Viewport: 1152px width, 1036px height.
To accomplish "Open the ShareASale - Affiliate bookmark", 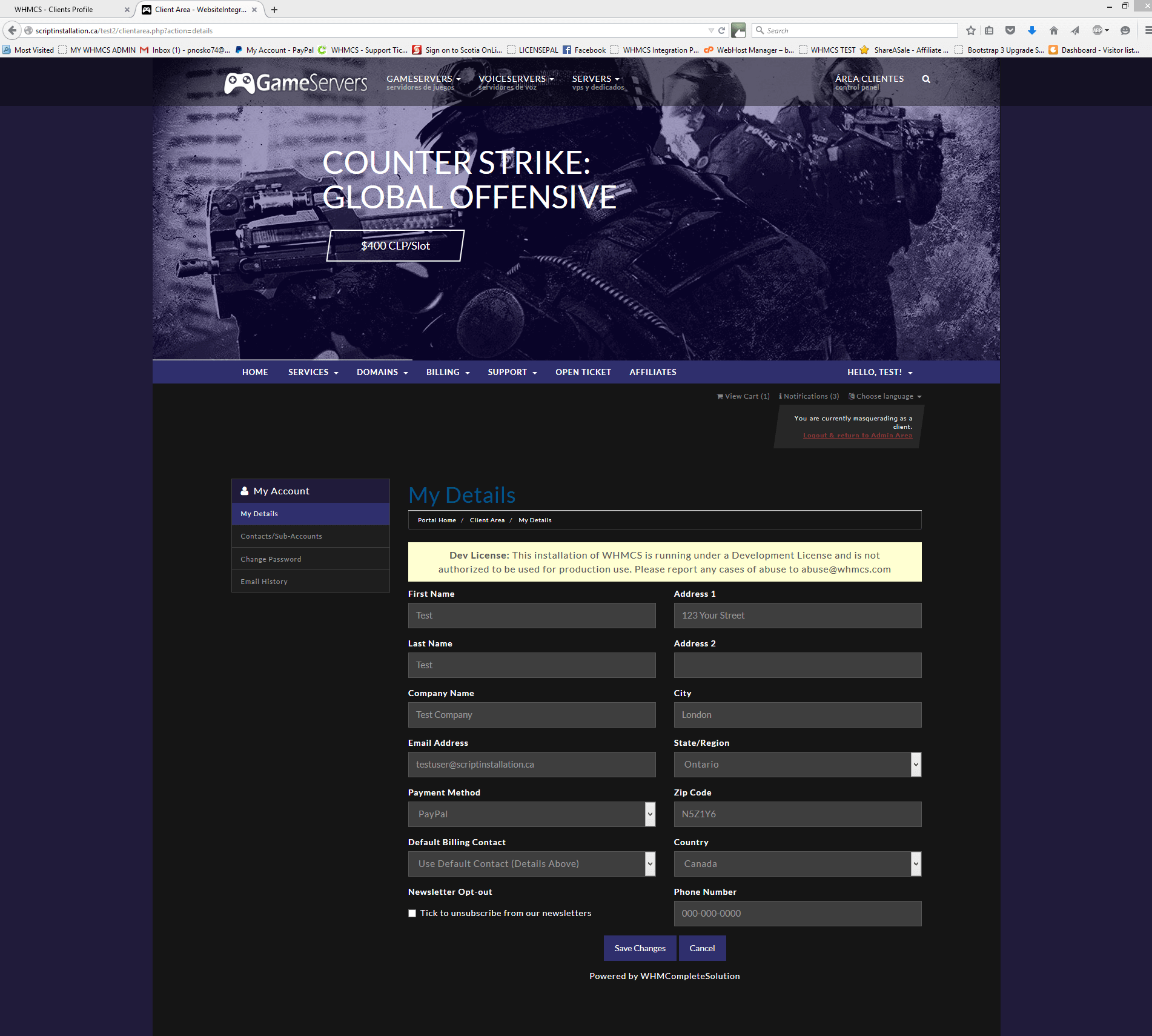I will [904, 50].
